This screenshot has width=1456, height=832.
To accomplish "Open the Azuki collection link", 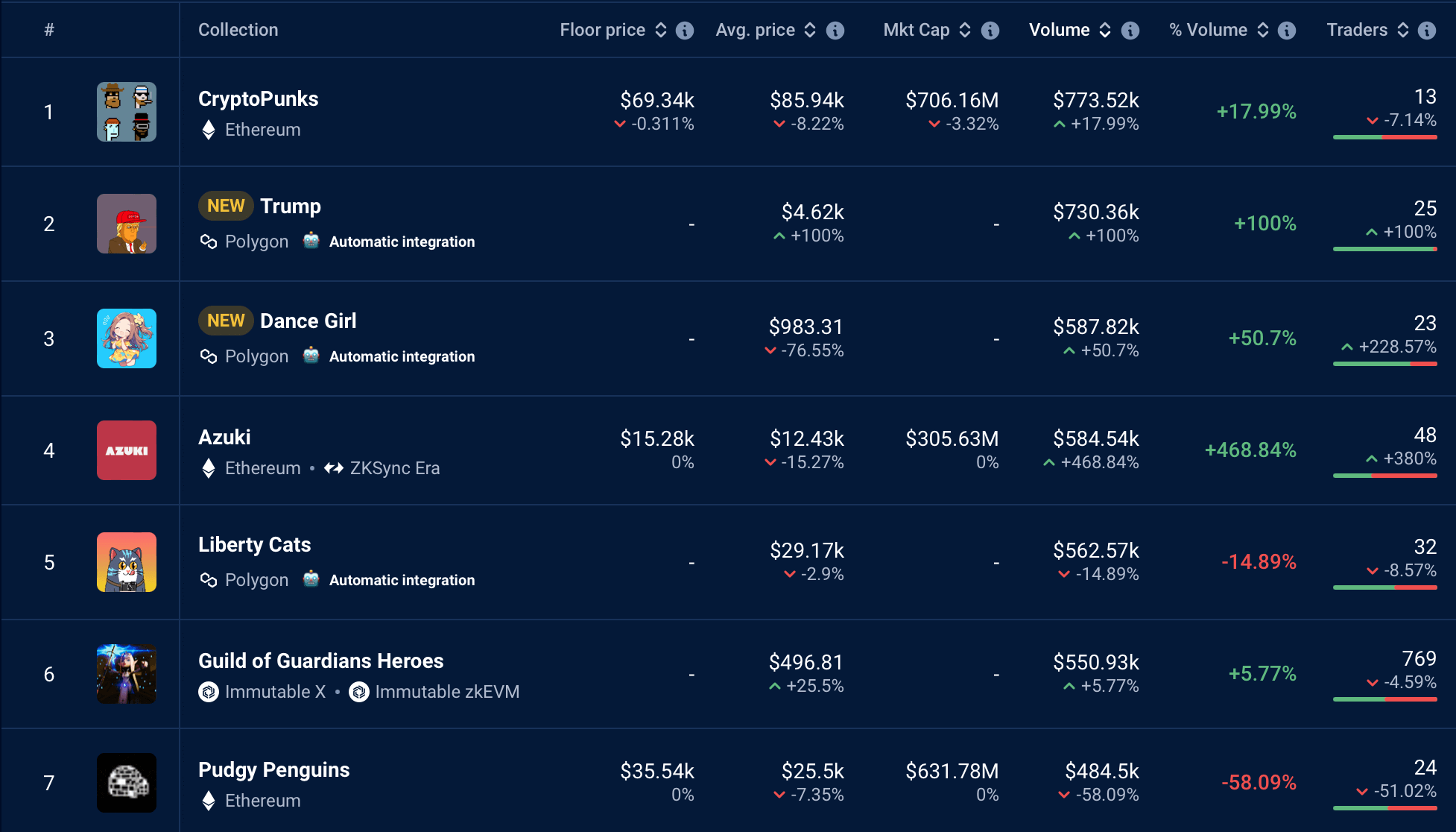I will pos(224,438).
